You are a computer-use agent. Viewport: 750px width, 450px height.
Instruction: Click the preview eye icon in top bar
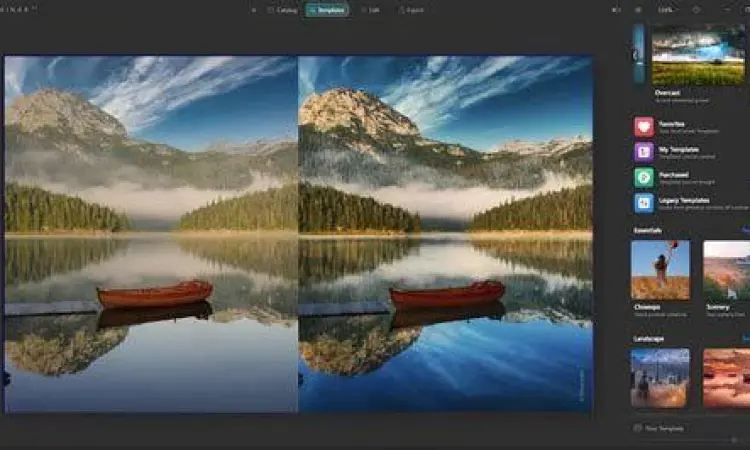[638, 10]
